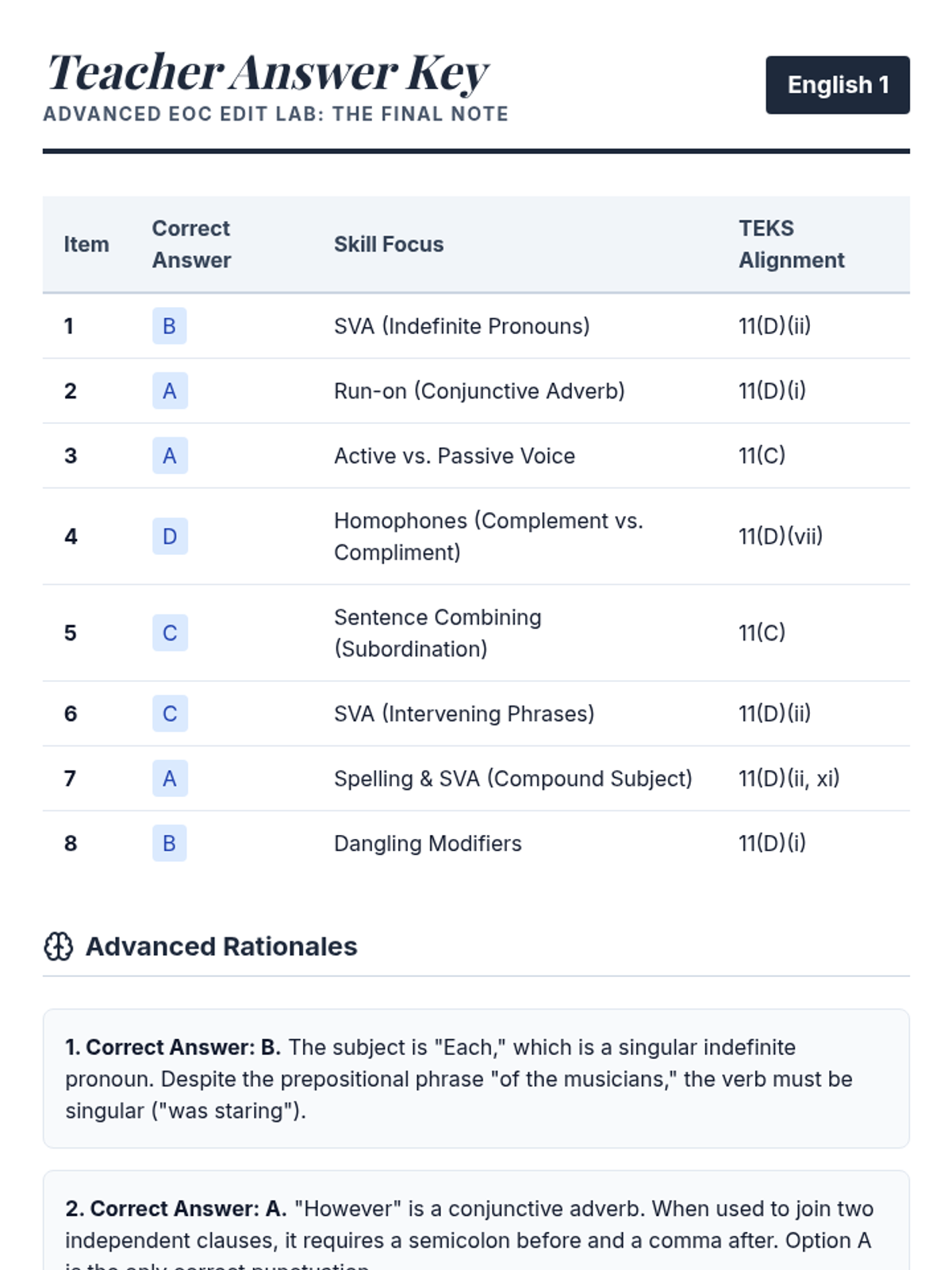Click the Advanced Rationales section heading
952x1270 pixels.
(x=221, y=946)
